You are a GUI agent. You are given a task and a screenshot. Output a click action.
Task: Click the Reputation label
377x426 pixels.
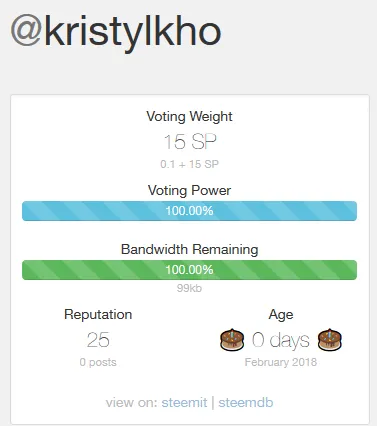click(x=98, y=315)
